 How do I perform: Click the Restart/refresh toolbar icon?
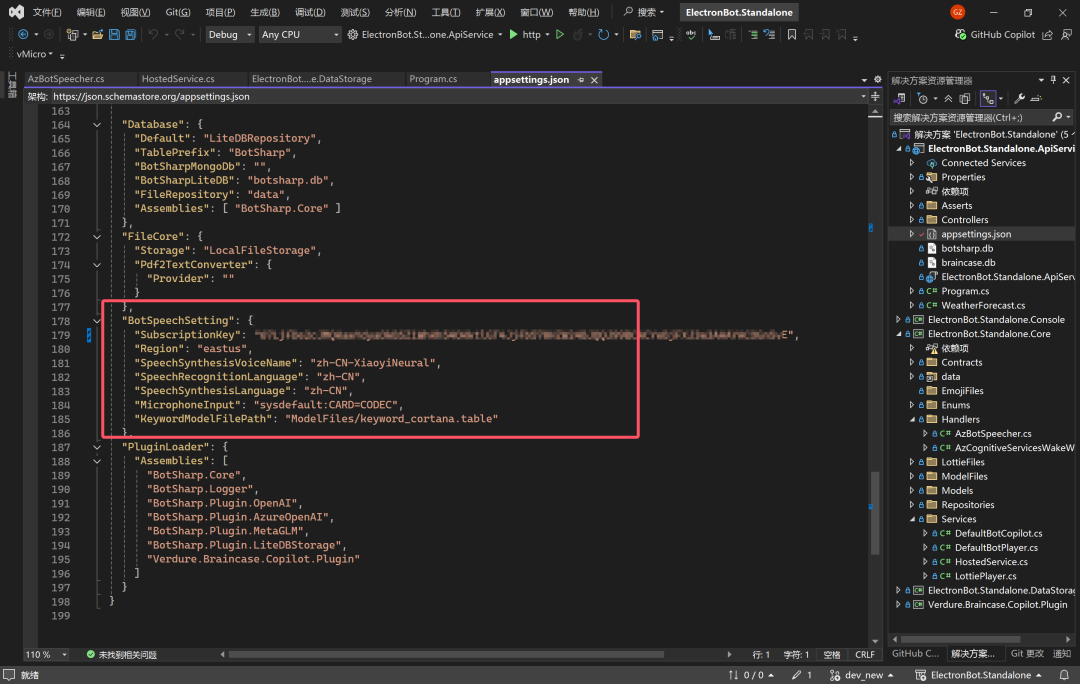click(x=603, y=34)
